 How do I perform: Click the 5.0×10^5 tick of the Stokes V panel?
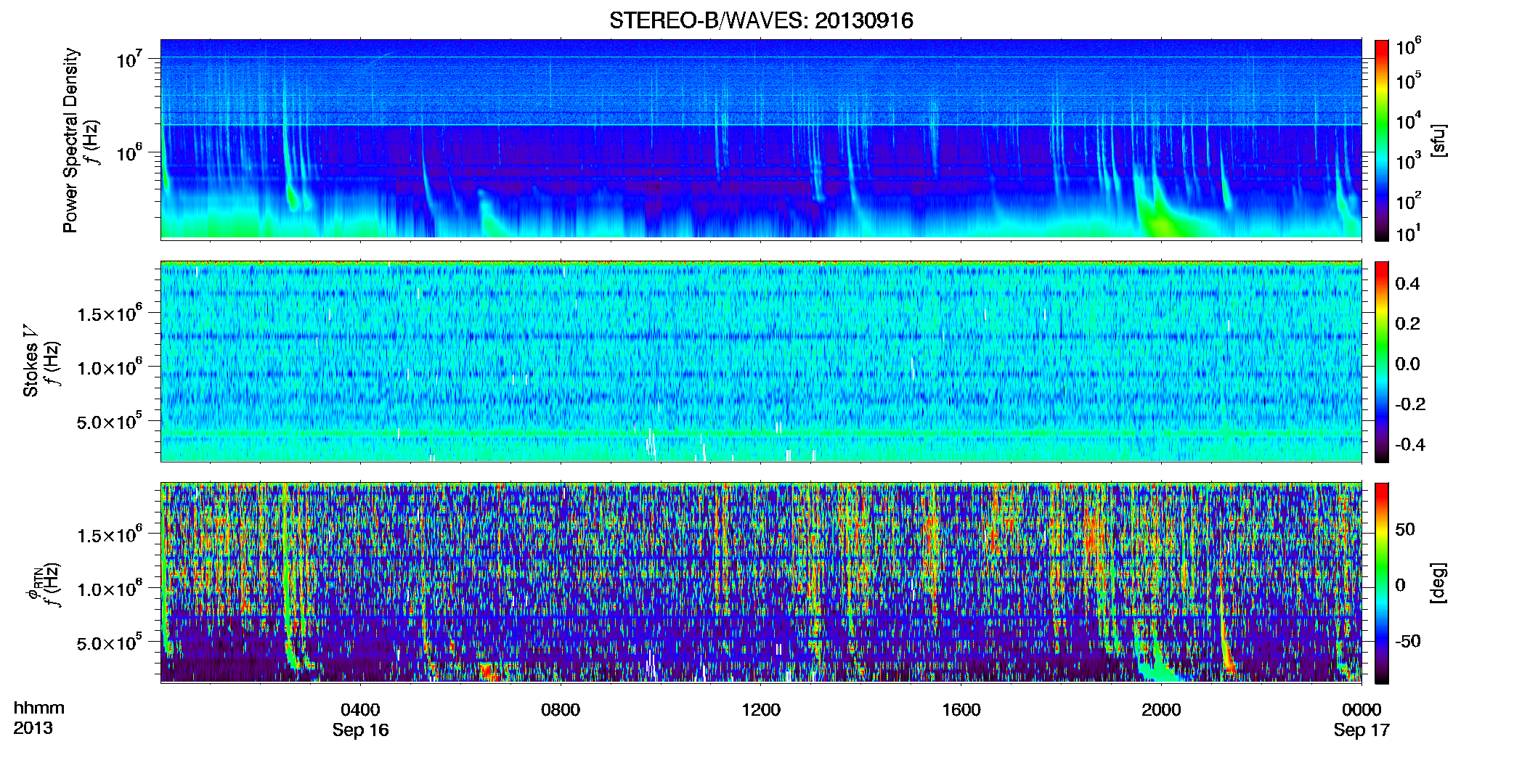coord(110,421)
